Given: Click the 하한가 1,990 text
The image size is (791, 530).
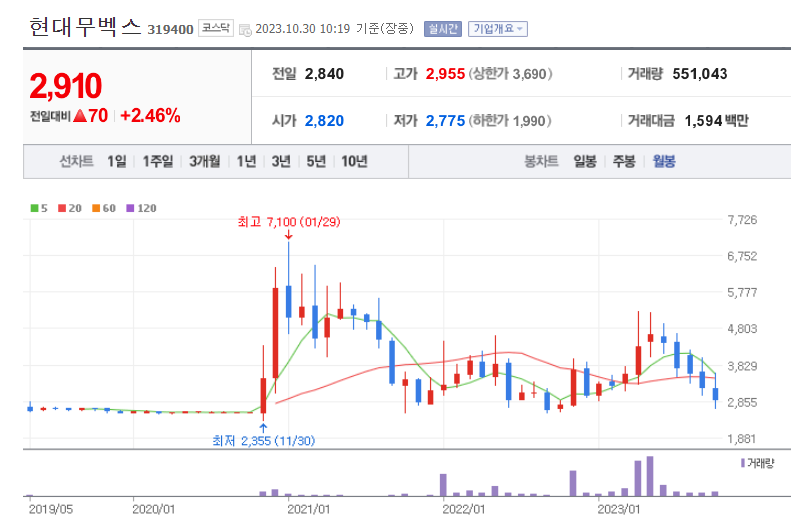Looking at the screenshot, I should 510,121.
